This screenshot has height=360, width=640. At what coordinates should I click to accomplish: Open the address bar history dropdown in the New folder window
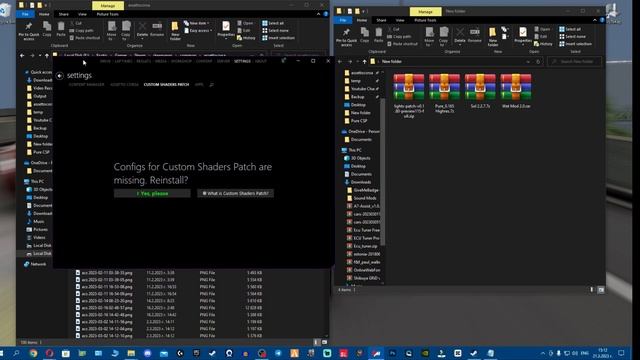click(528, 62)
